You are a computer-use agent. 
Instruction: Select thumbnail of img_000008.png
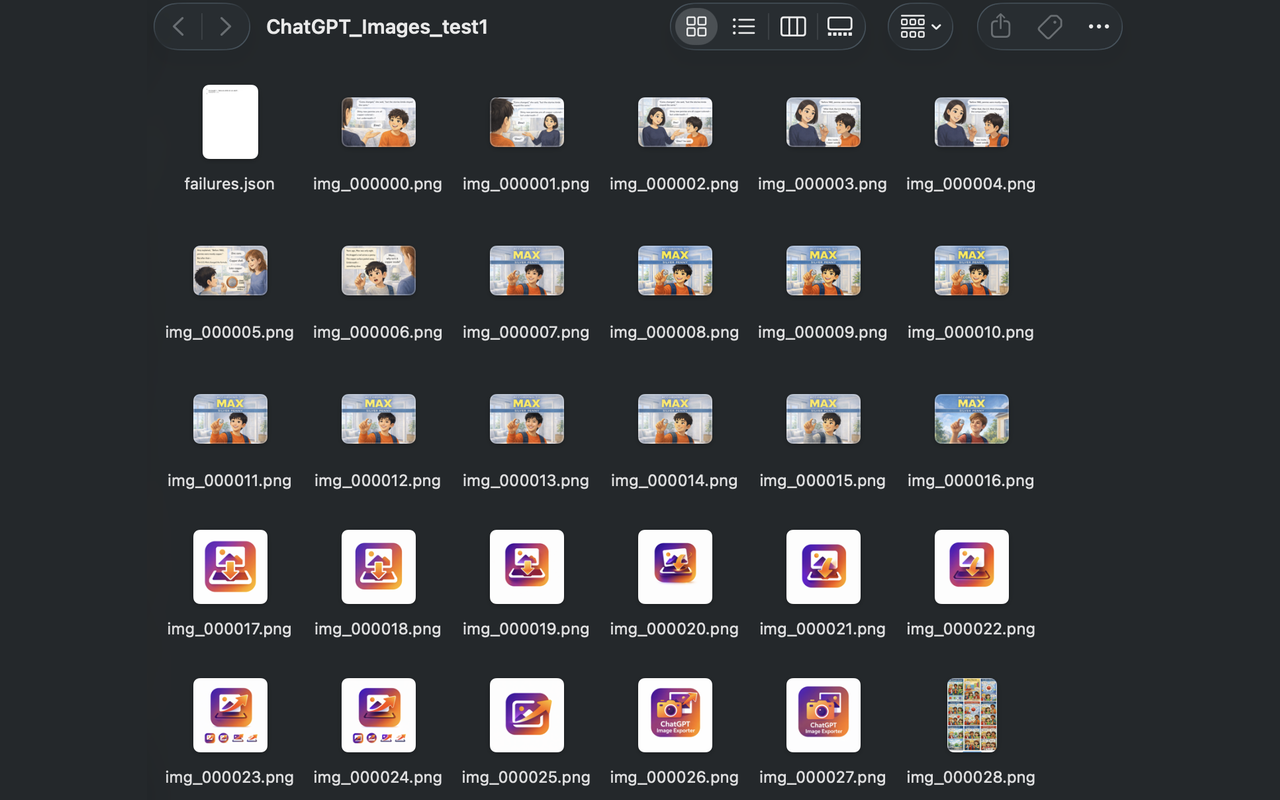[675, 270]
